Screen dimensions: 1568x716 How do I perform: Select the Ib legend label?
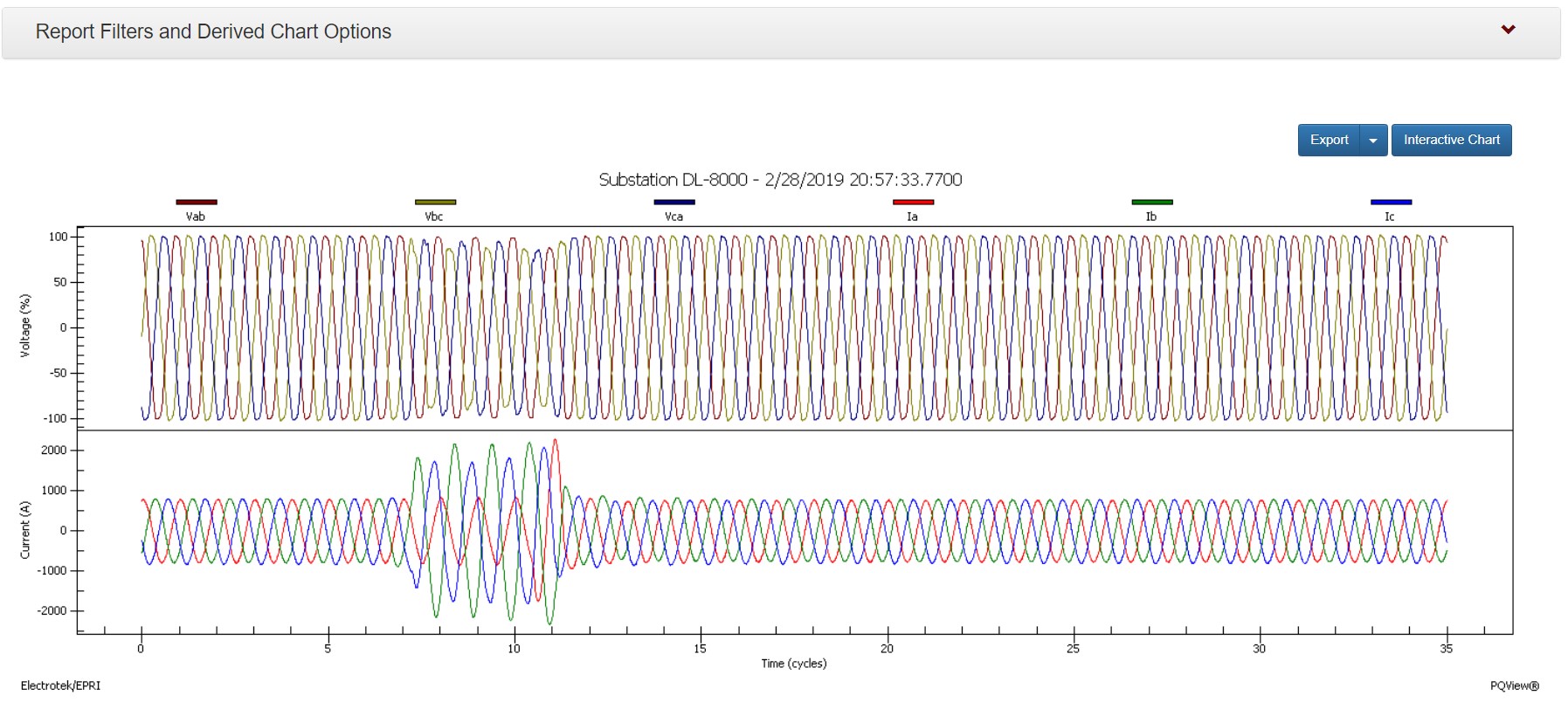[x=1151, y=217]
